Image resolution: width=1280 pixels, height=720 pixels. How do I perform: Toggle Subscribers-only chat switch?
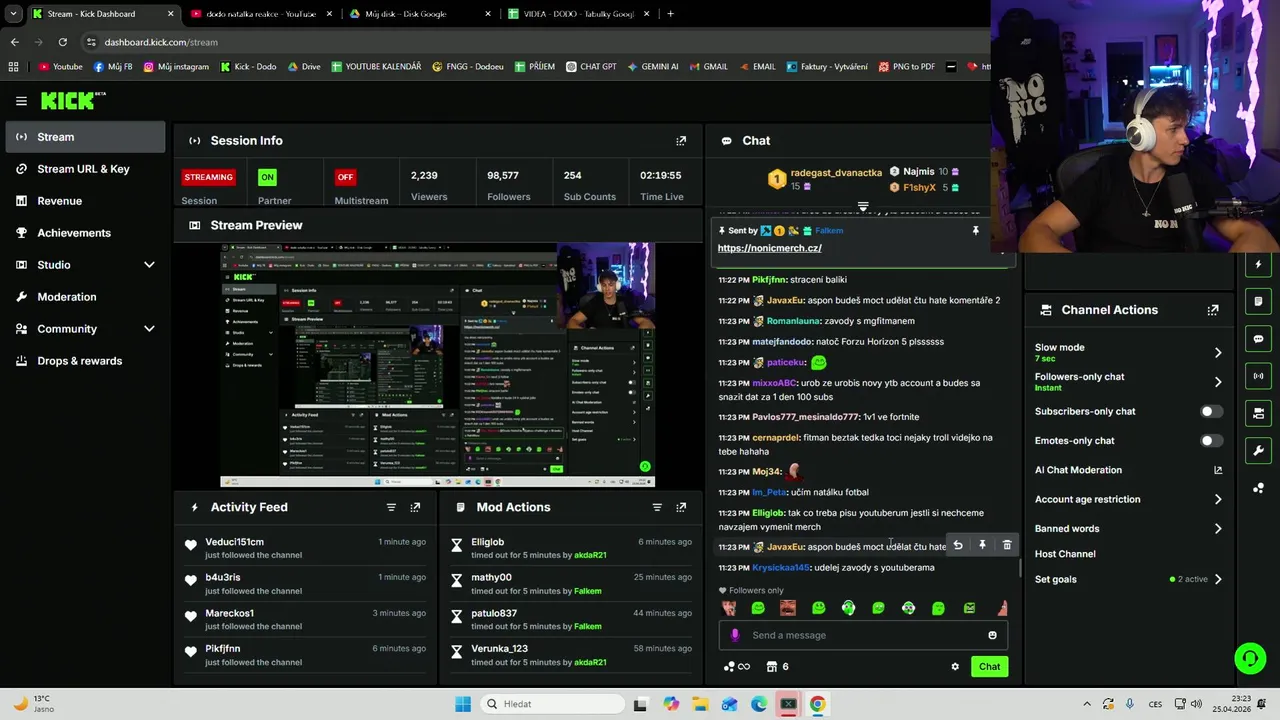(1210, 412)
